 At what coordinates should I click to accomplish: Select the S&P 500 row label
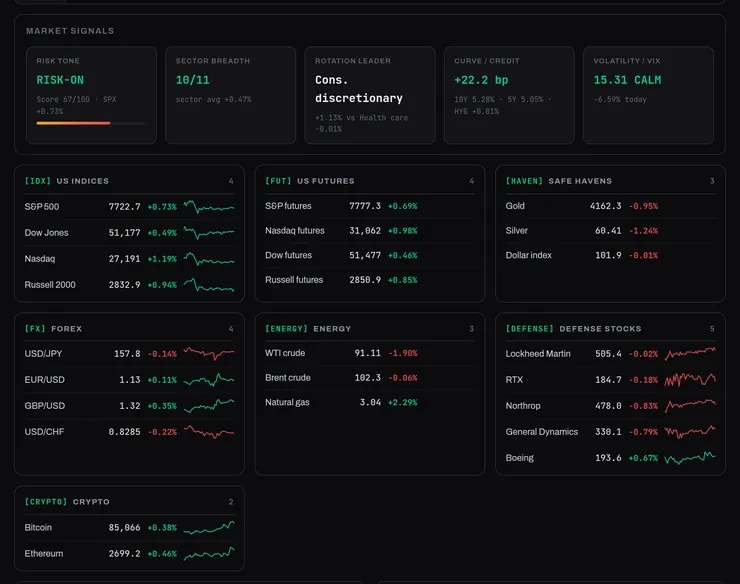click(x=42, y=207)
